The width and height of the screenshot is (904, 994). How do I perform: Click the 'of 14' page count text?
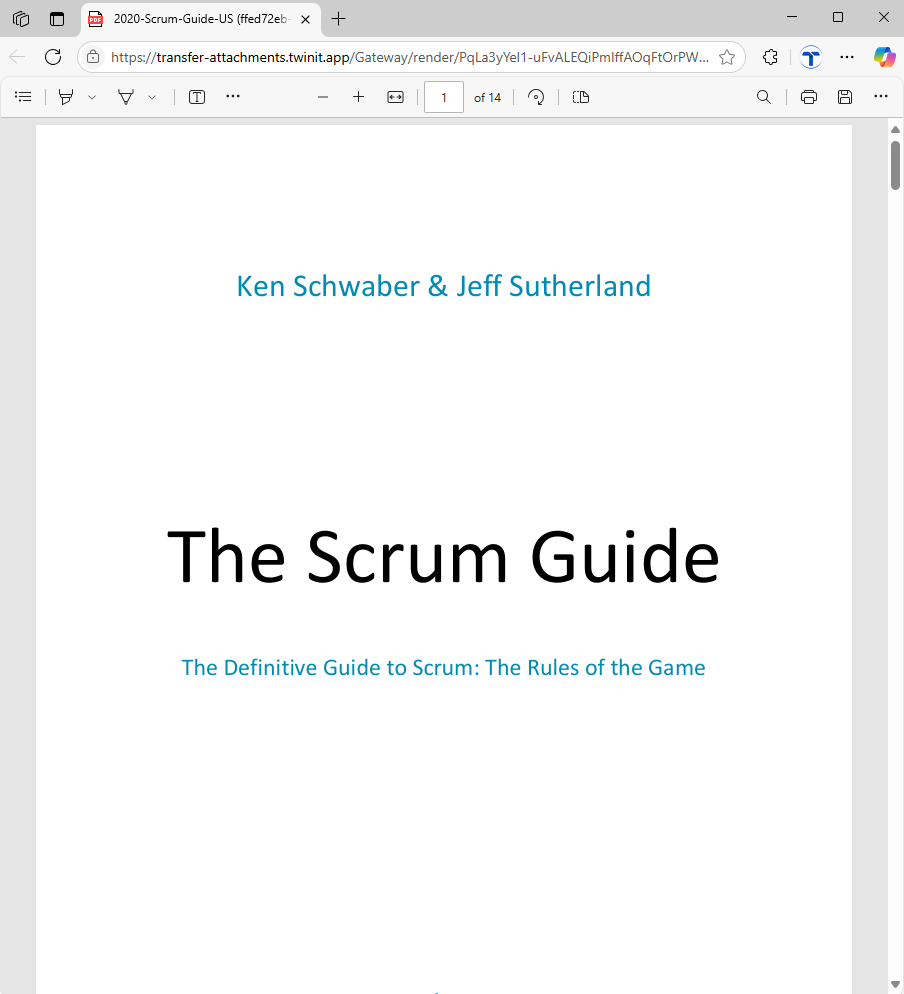(488, 98)
